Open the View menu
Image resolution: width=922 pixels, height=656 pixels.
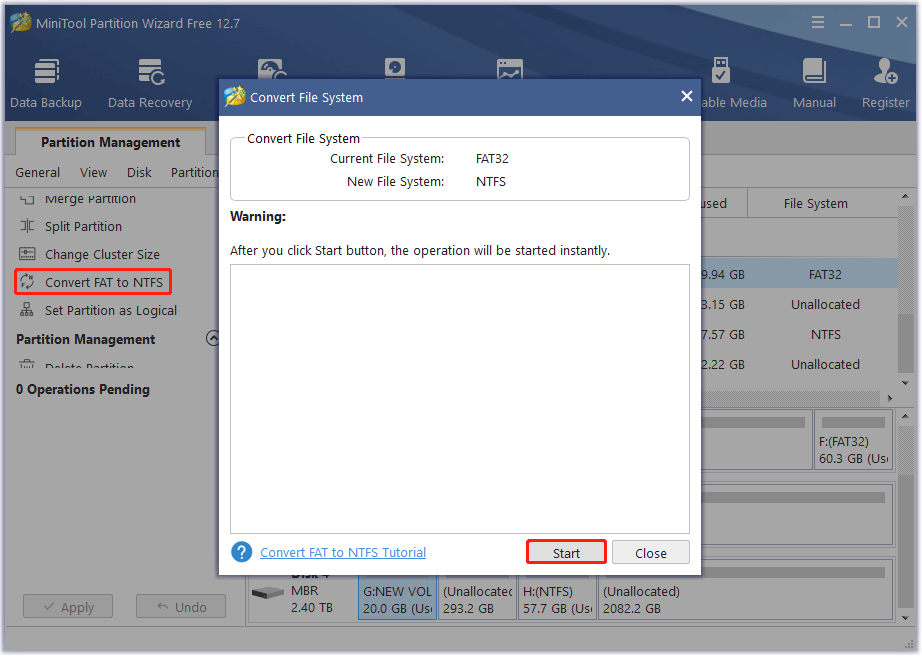pos(93,172)
